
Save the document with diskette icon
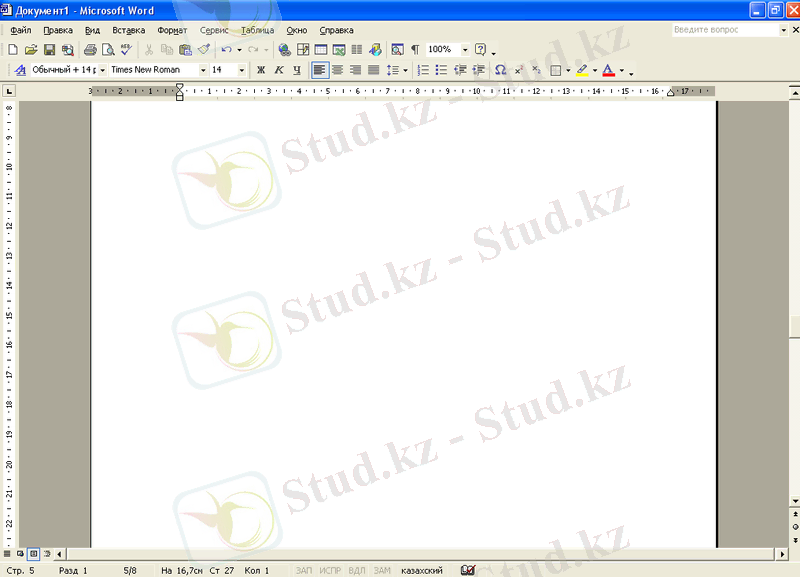[49, 49]
